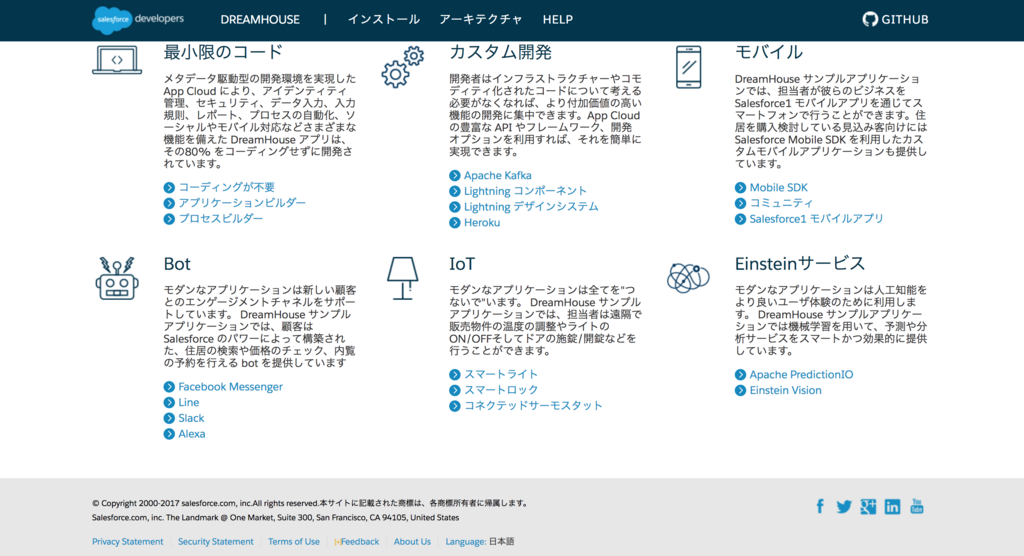The width and height of the screenshot is (1024, 556).
Task: Open the Google Plus footer icon
Action: tap(868, 506)
